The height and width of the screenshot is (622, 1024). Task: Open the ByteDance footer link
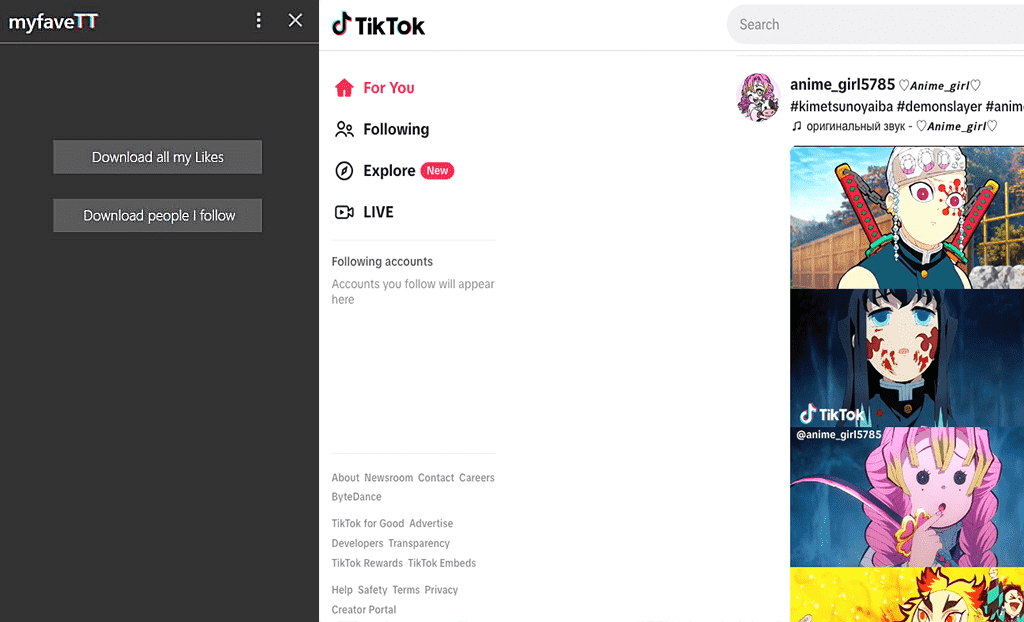click(357, 497)
